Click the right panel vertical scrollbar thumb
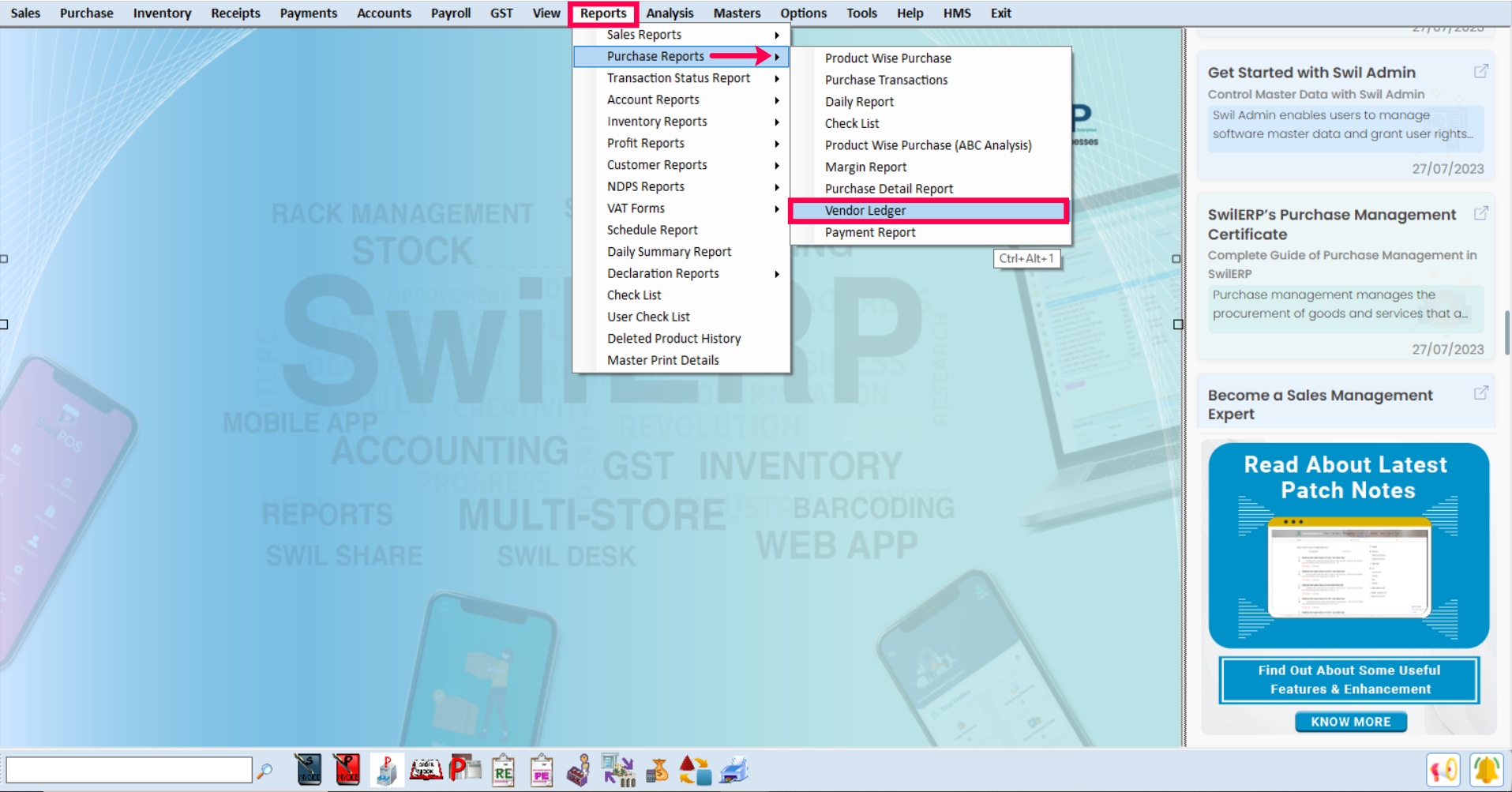Image resolution: width=1512 pixels, height=792 pixels. click(1506, 332)
